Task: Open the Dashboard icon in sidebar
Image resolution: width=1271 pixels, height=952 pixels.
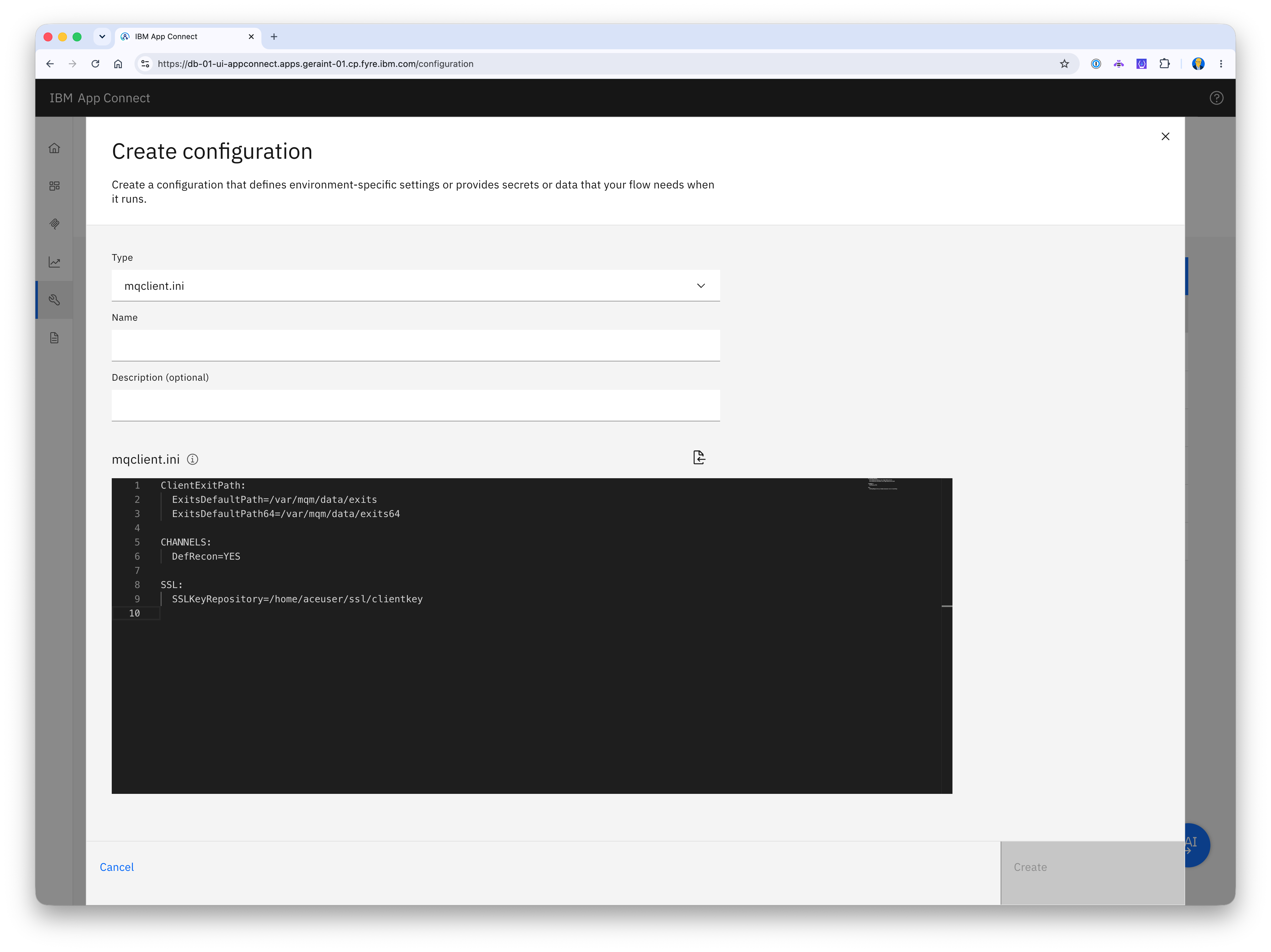Action: pyautogui.click(x=54, y=186)
